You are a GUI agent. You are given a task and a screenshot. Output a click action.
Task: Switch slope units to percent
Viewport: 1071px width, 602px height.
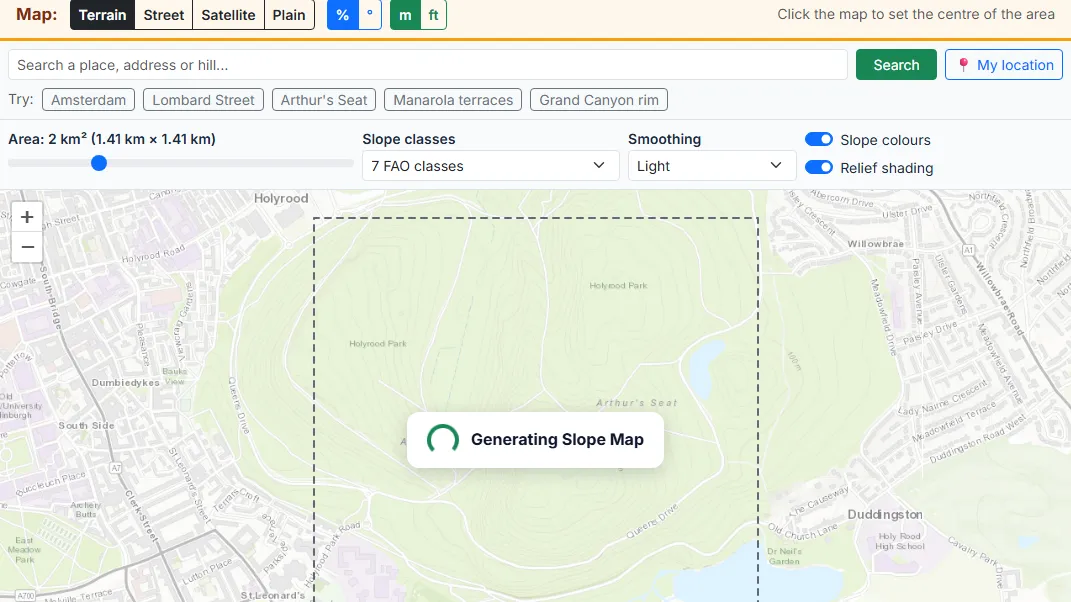(343, 15)
